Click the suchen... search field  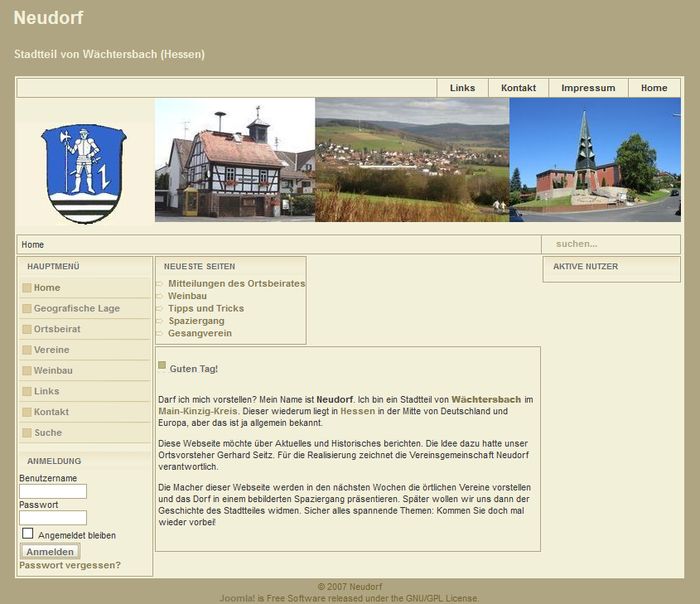(611, 244)
